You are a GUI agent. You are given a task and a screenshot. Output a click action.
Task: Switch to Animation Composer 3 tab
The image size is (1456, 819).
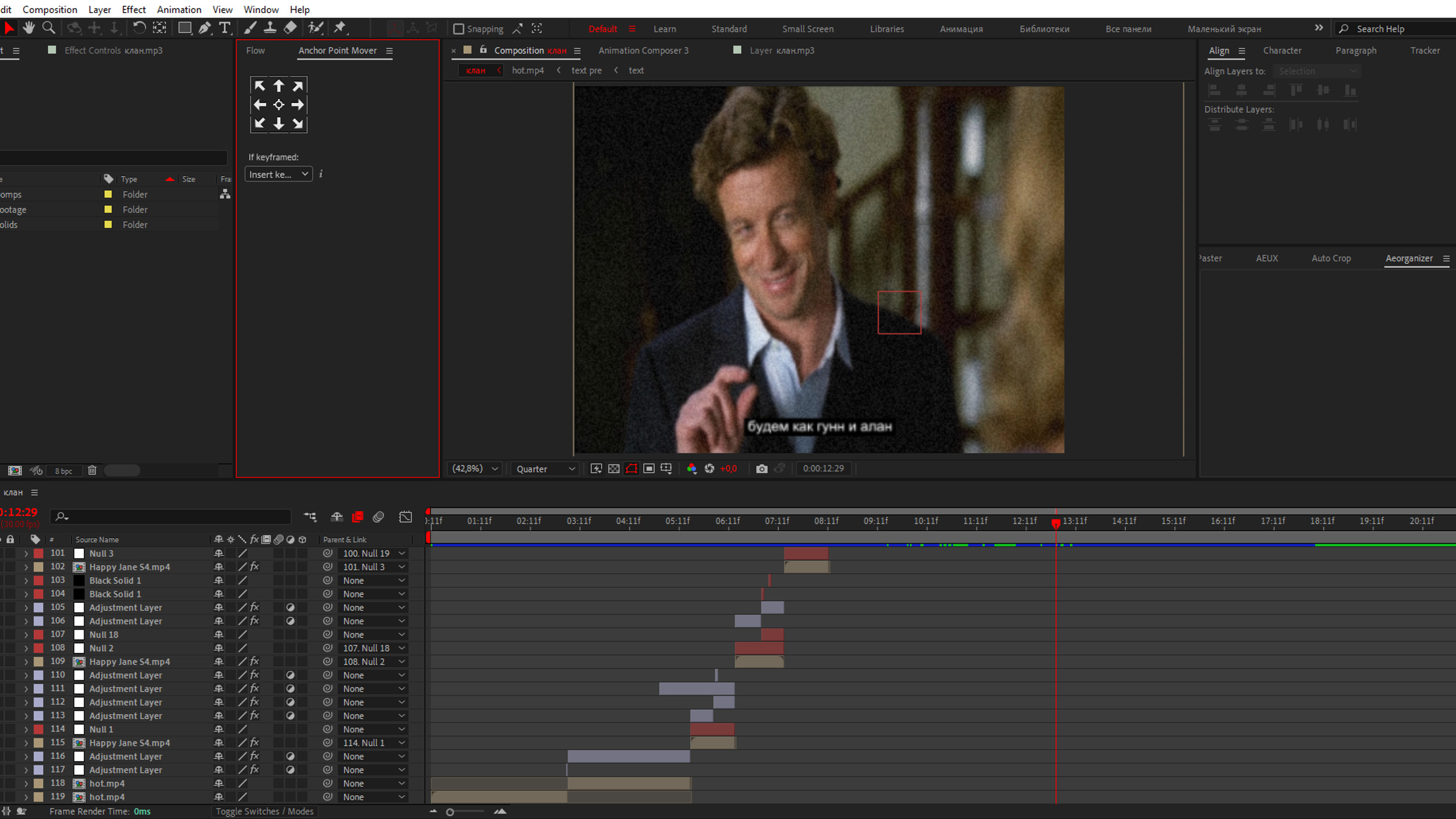point(643,50)
